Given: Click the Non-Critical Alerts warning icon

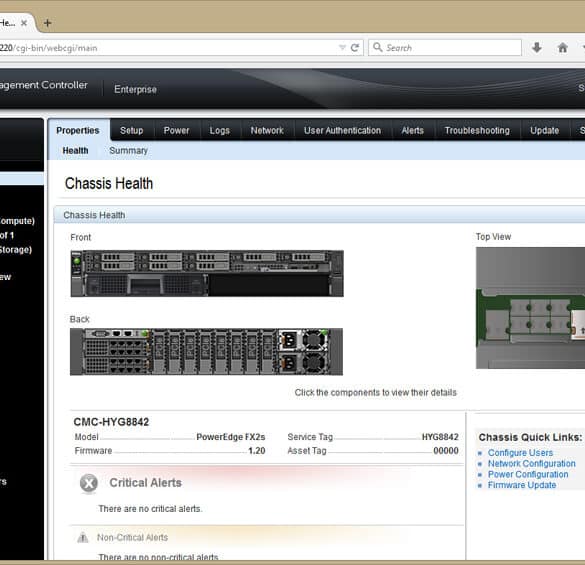Looking at the screenshot, I should (x=83, y=538).
